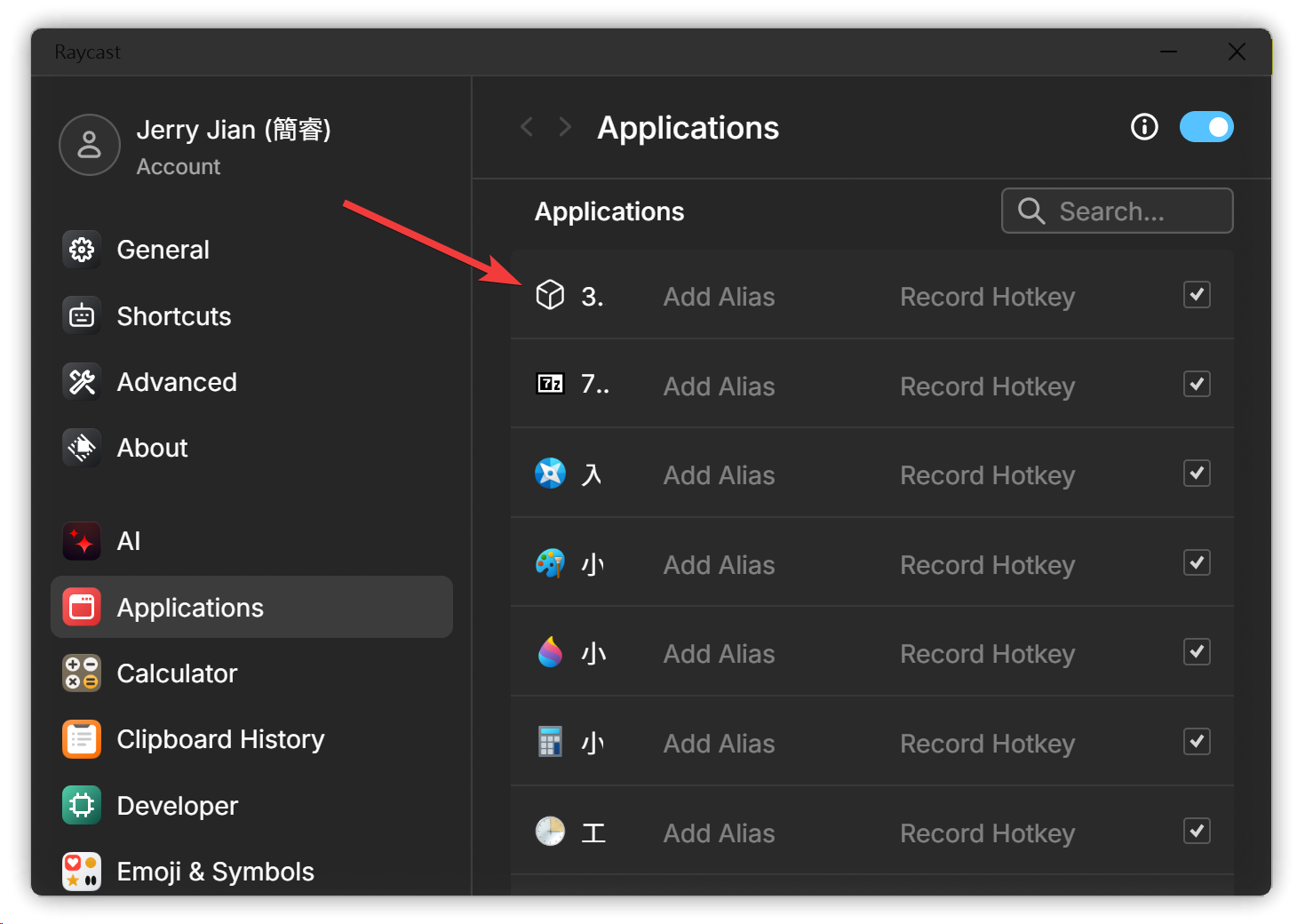Uncheck checkbox in paint palette app row

pos(1197,562)
